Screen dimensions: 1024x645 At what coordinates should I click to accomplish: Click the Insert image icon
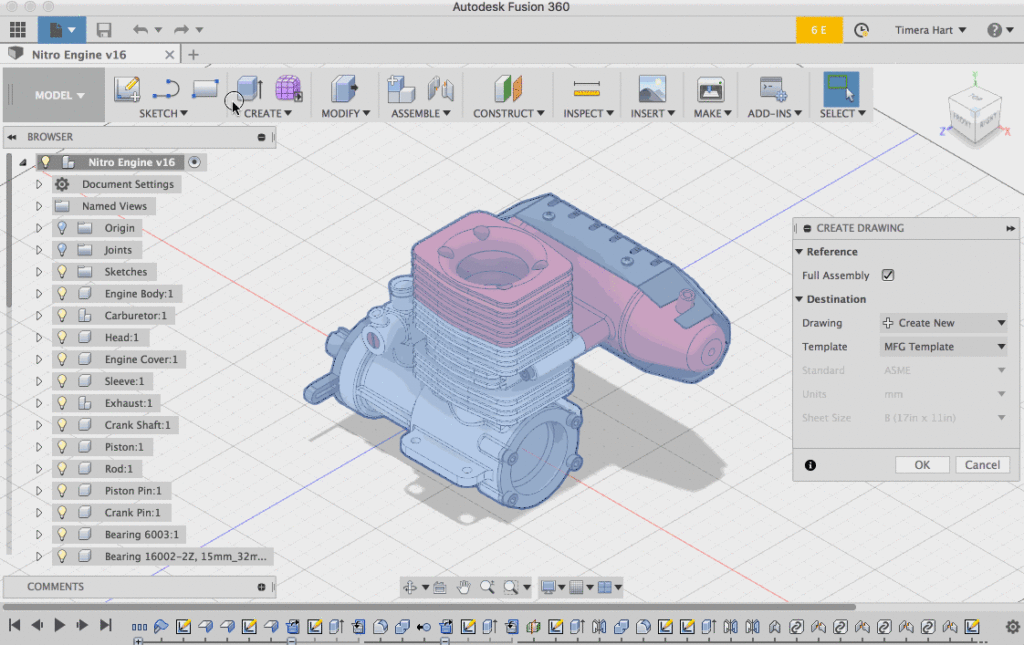pos(652,89)
